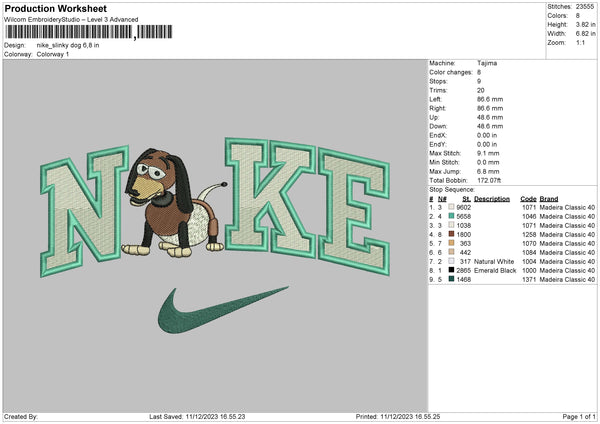Click the Stitches value 23555
The image size is (600, 424).
(x=585, y=7)
